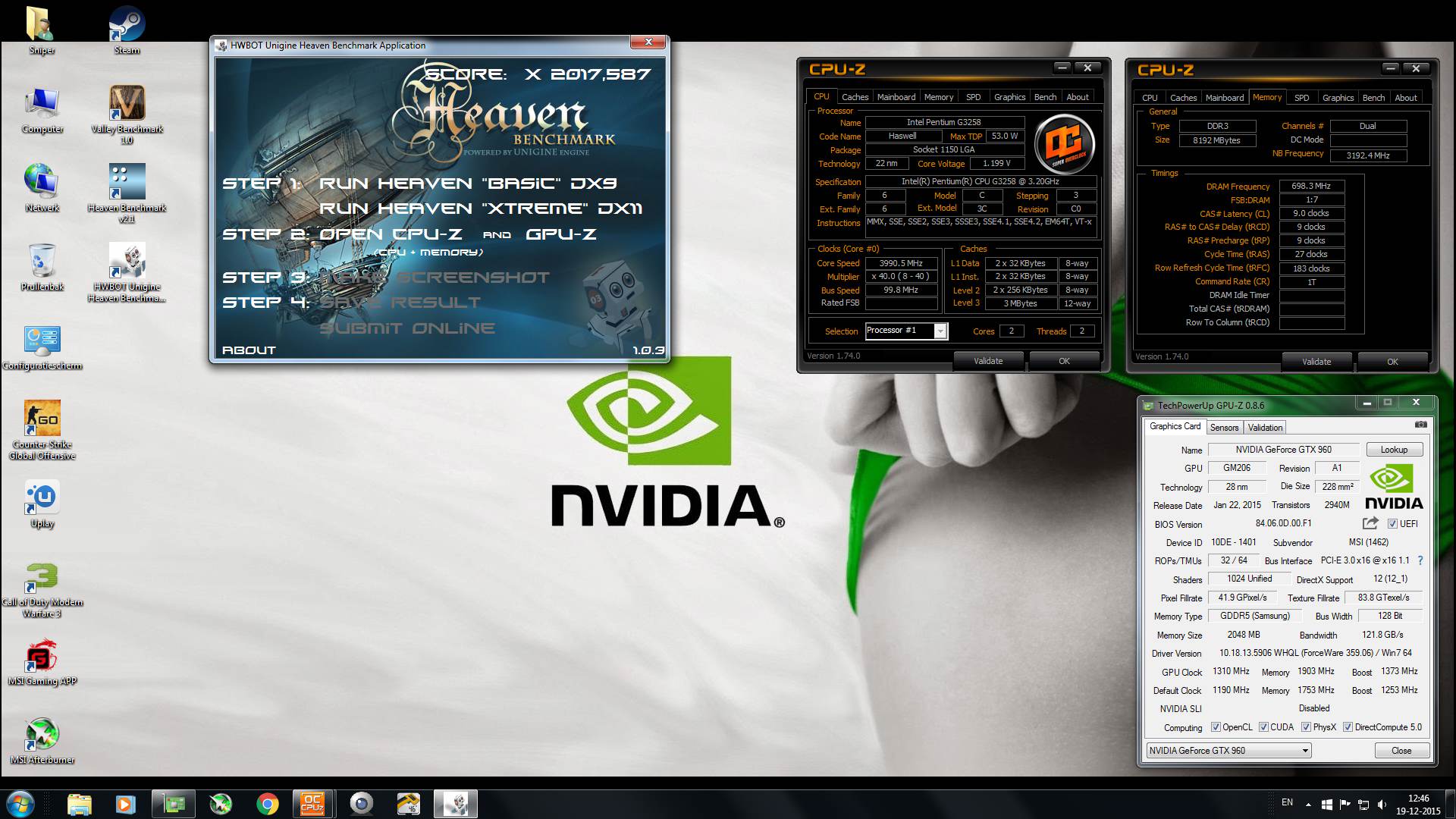The height and width of the screenshot is (819, 1456).
Task: Open HWBOT Unigine Heaven Benchmark desktop shortcut
Action: point(127,271)
